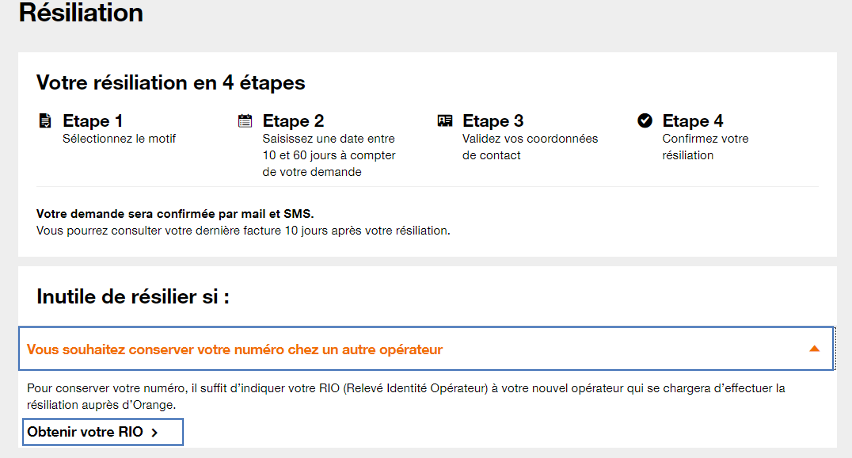Viewport: 852px width, 458px height.
Task: Click the "Saisissez une date" step description
Action: pos(329,155)
